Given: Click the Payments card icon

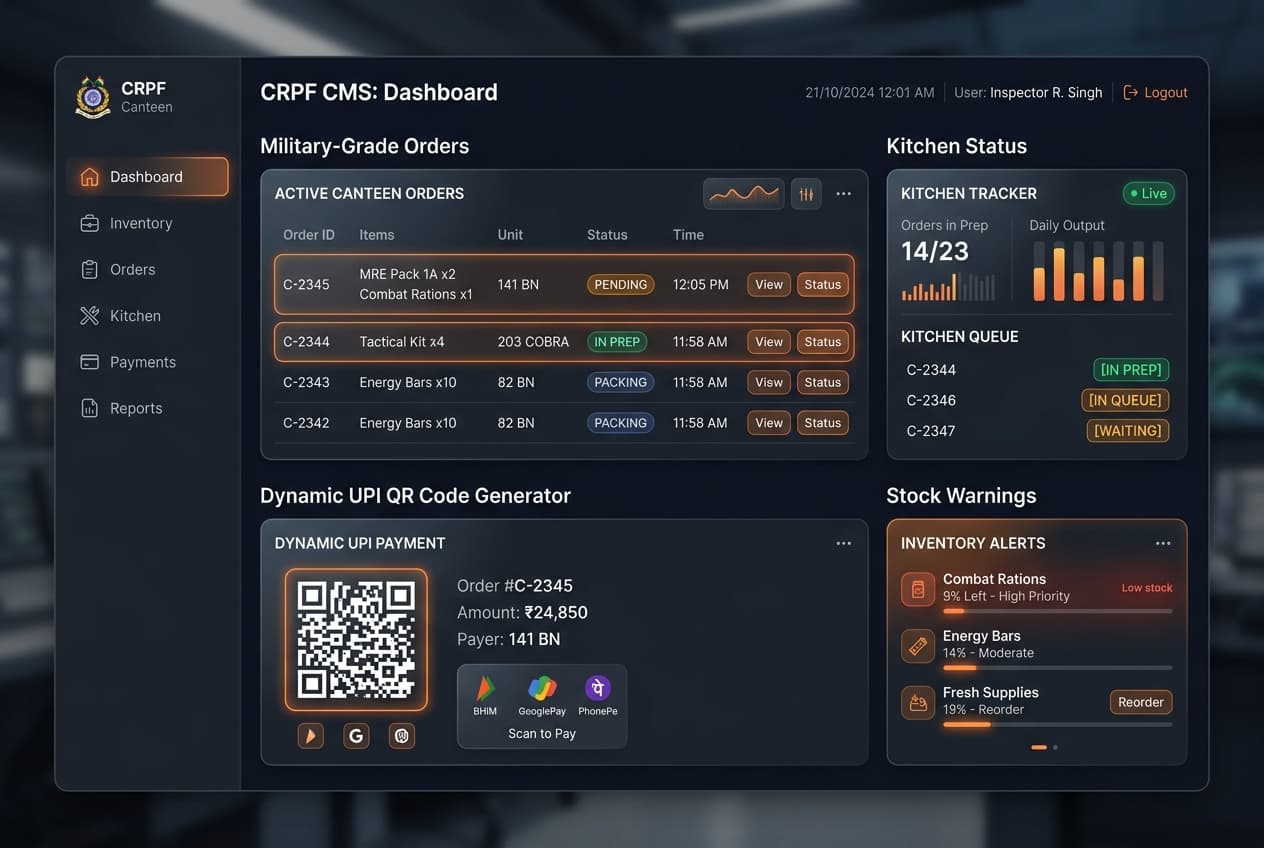Looking at the screenshot, I should pyautogui.click(x=90, y=362).
